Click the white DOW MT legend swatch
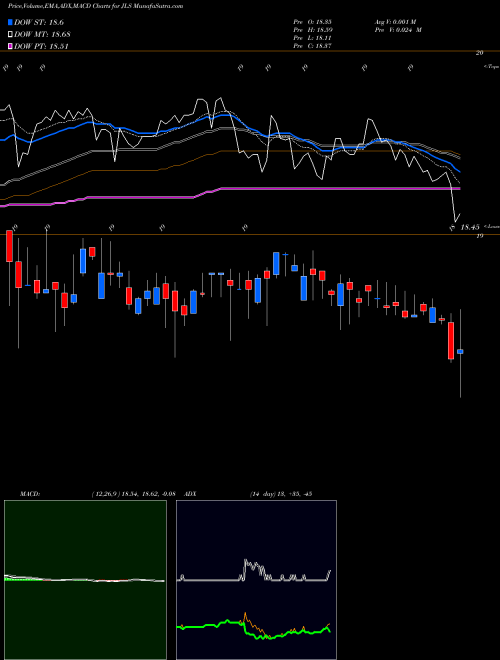Screen dimensions: 500x660 pyautogui.click(x=11, y=34)
